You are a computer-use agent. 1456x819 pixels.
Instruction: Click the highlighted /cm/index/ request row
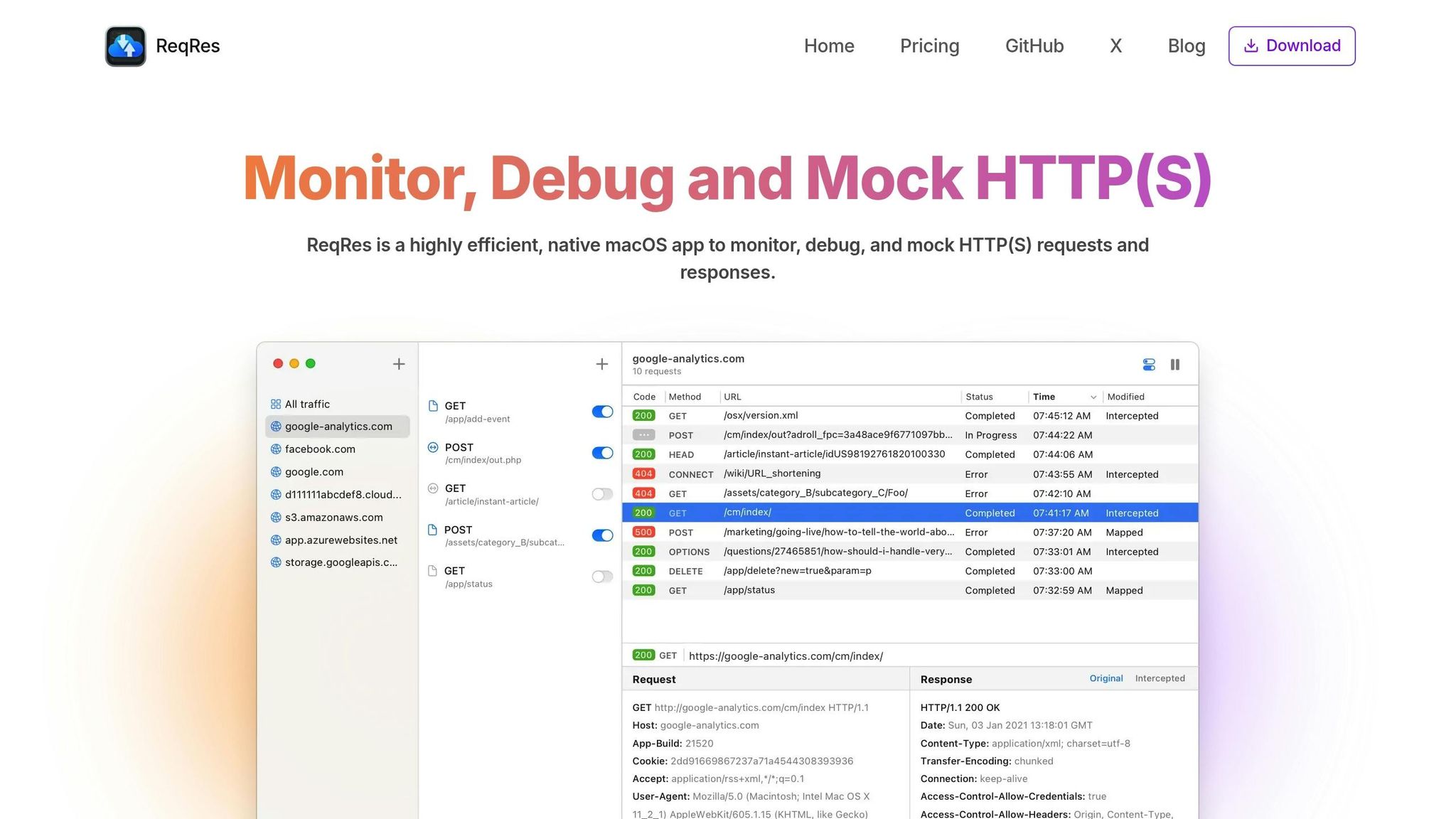pos(910,513)
